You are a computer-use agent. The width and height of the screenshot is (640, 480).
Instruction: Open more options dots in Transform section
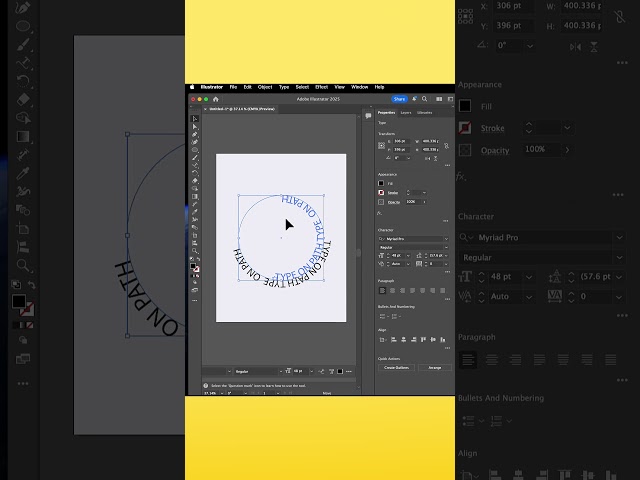coord(447,165)
